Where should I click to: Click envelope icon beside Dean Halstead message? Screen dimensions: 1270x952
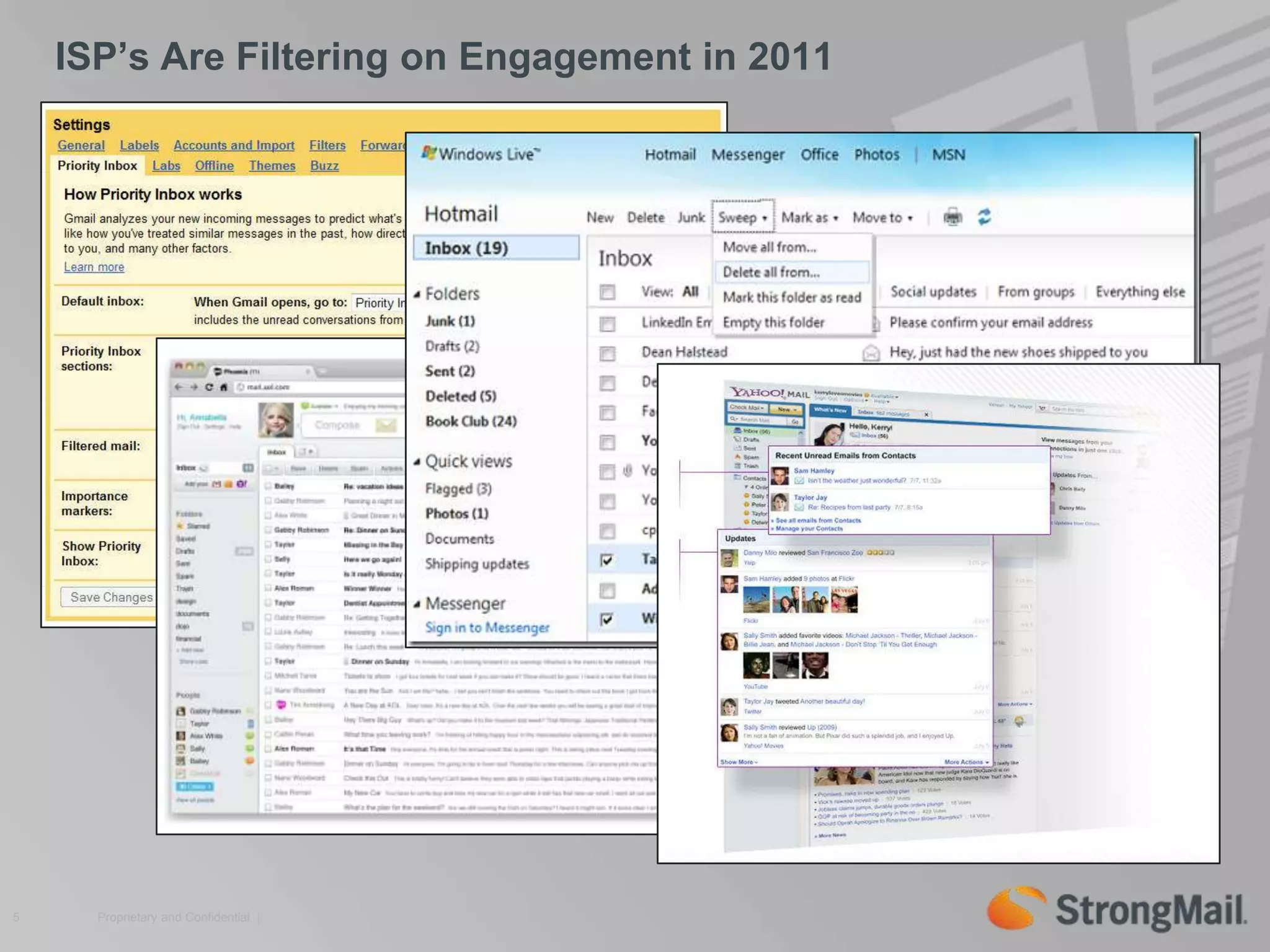[871, 353]
